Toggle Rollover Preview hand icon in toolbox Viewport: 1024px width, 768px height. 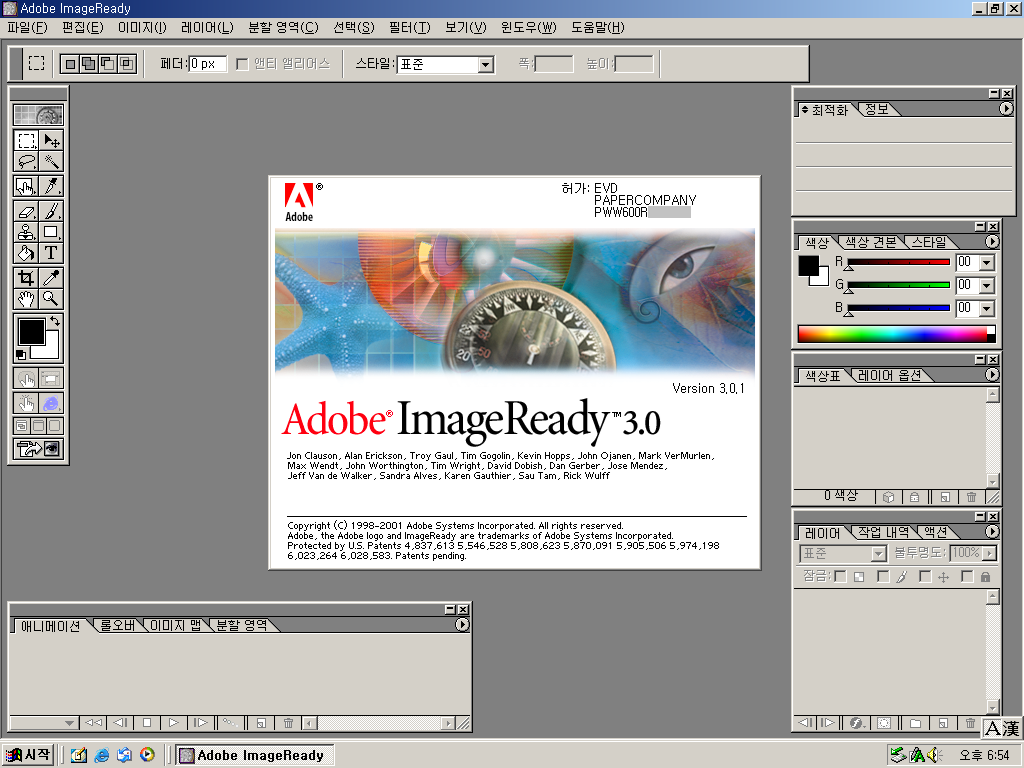click(26, 403)
